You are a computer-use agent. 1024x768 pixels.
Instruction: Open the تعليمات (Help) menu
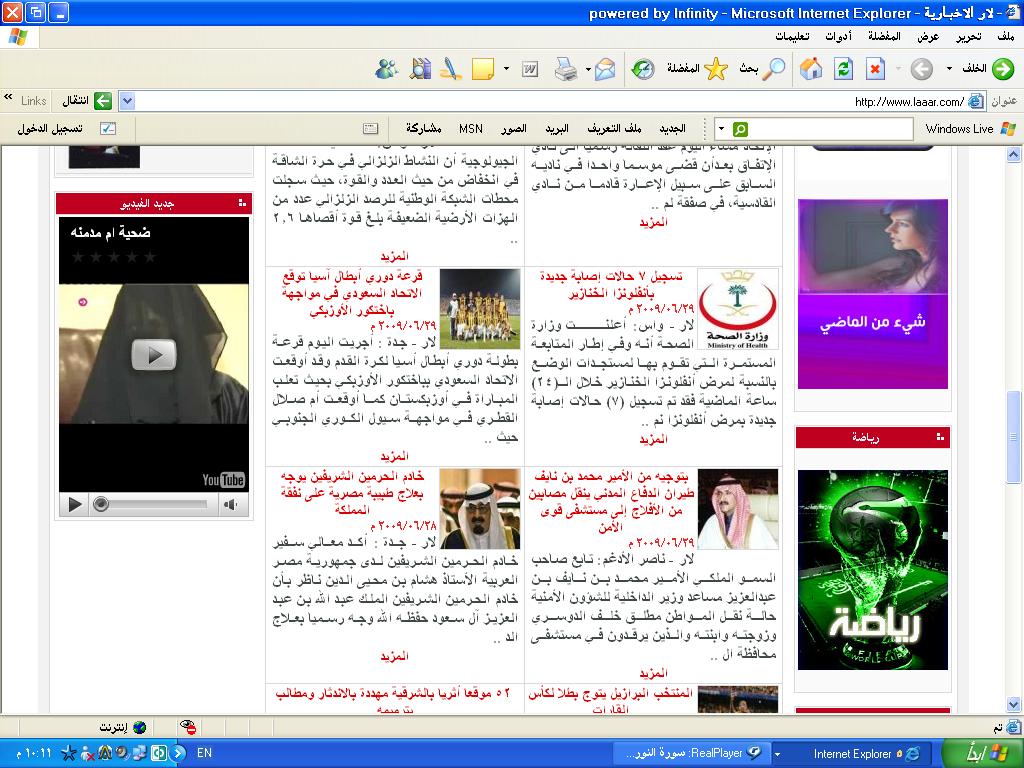pos(792,37)
